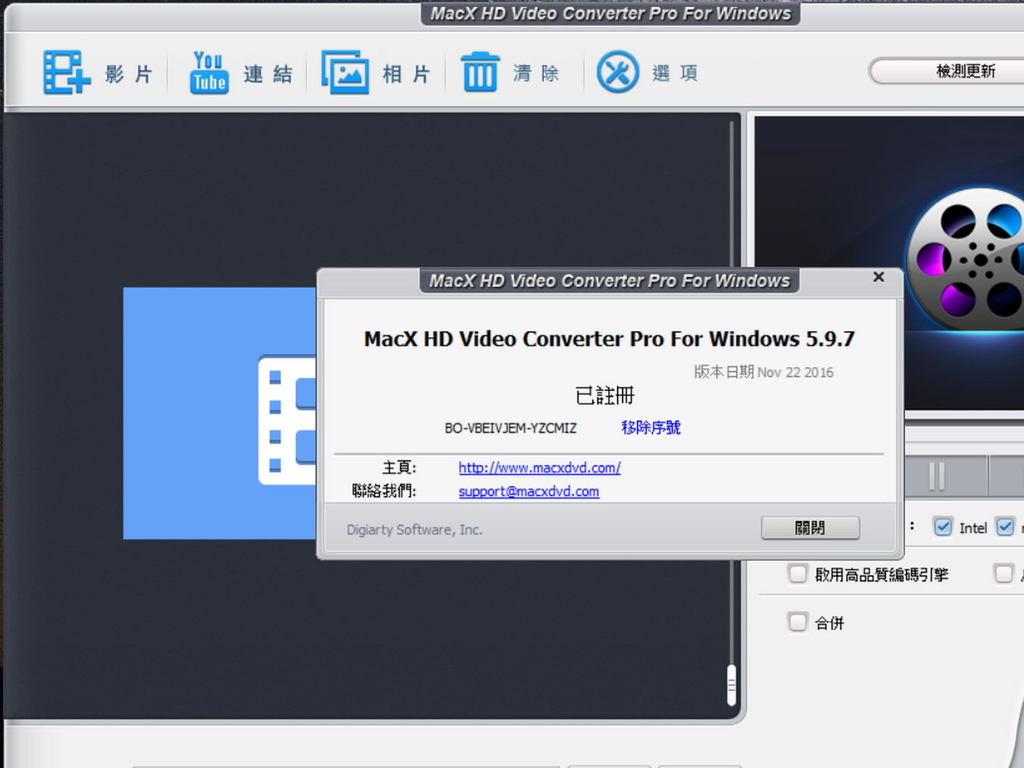Close the About dialog with the X
Screen dimensions: 1024x768
[x=878, y=277]
